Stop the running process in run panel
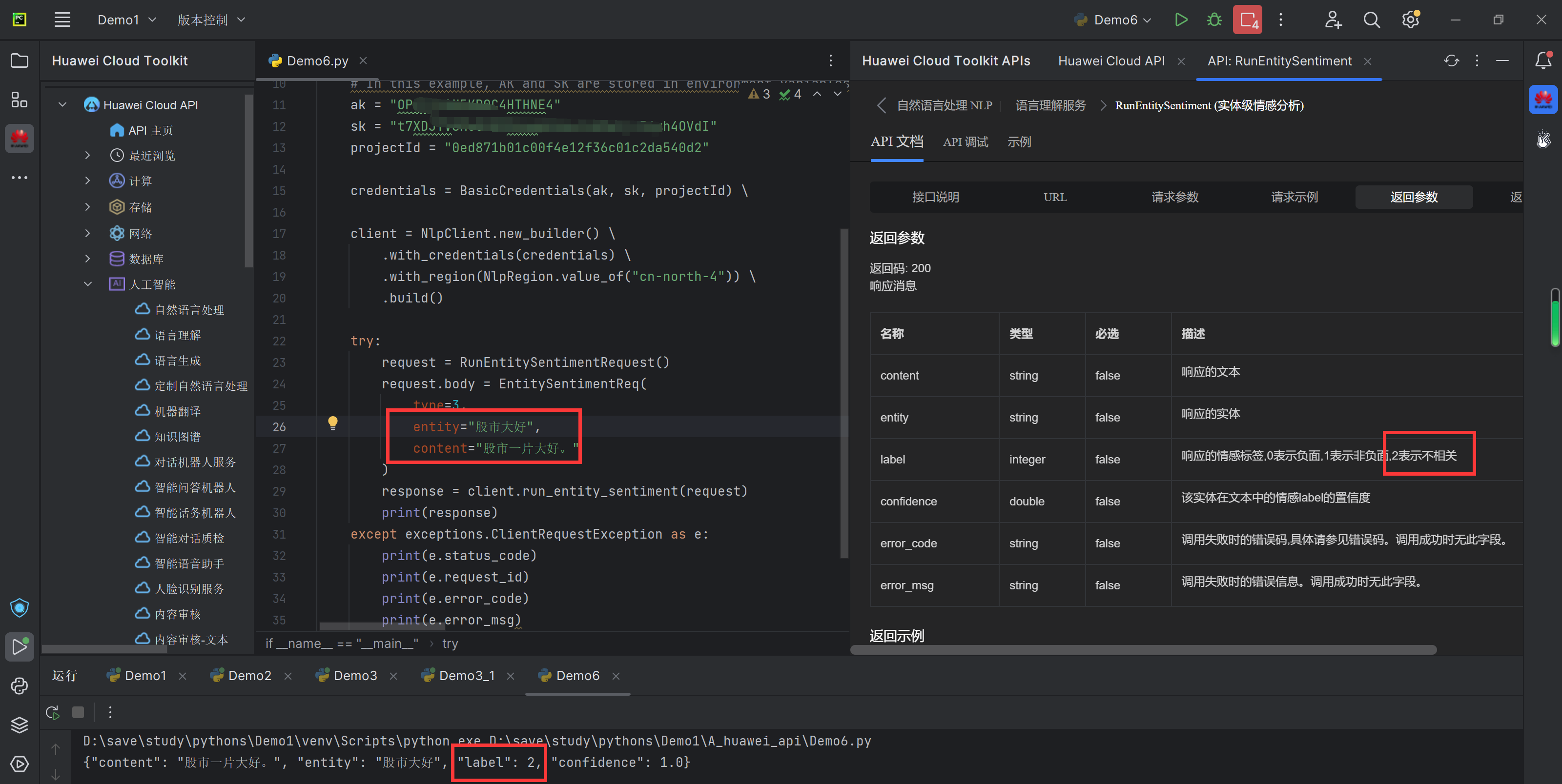Image resolution: width=1562 pixels, height=784 pixels. (78, 712)
